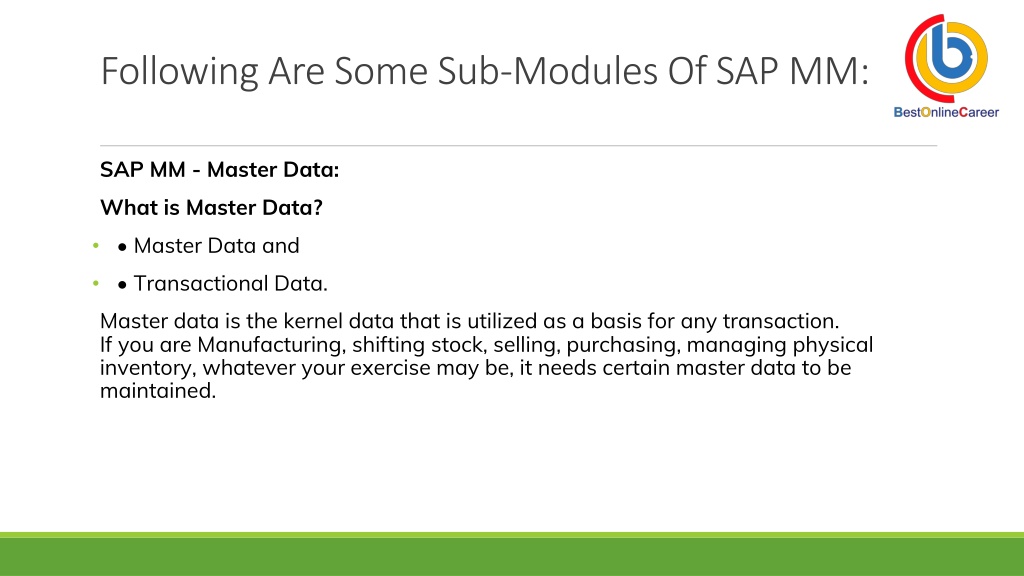Click the green bullet beside Master Data and

click(96, 246)
